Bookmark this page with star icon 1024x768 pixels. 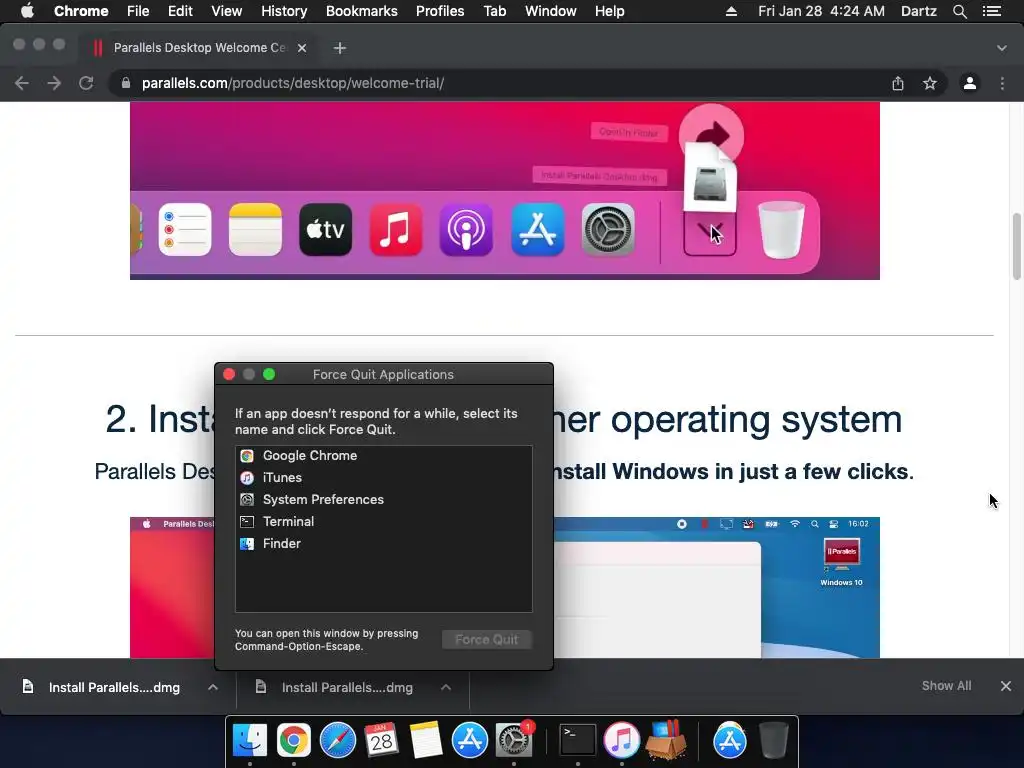pyautogui.click(x=930, y=83)
